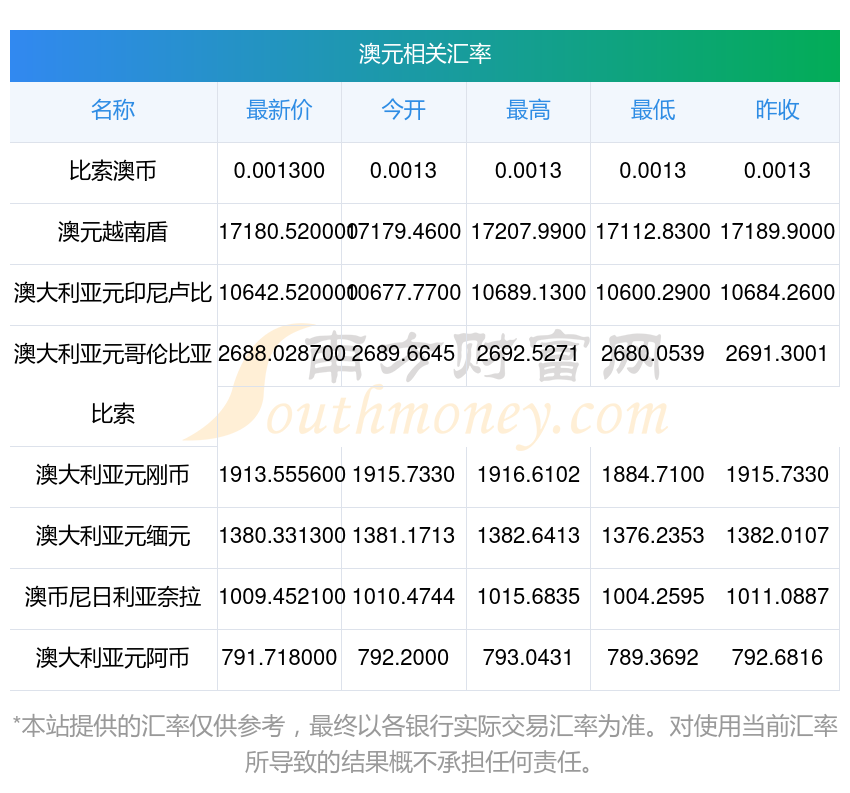Select the 今开 column header
The width and height of the screenshot is (850, 793).
point(403,110)
